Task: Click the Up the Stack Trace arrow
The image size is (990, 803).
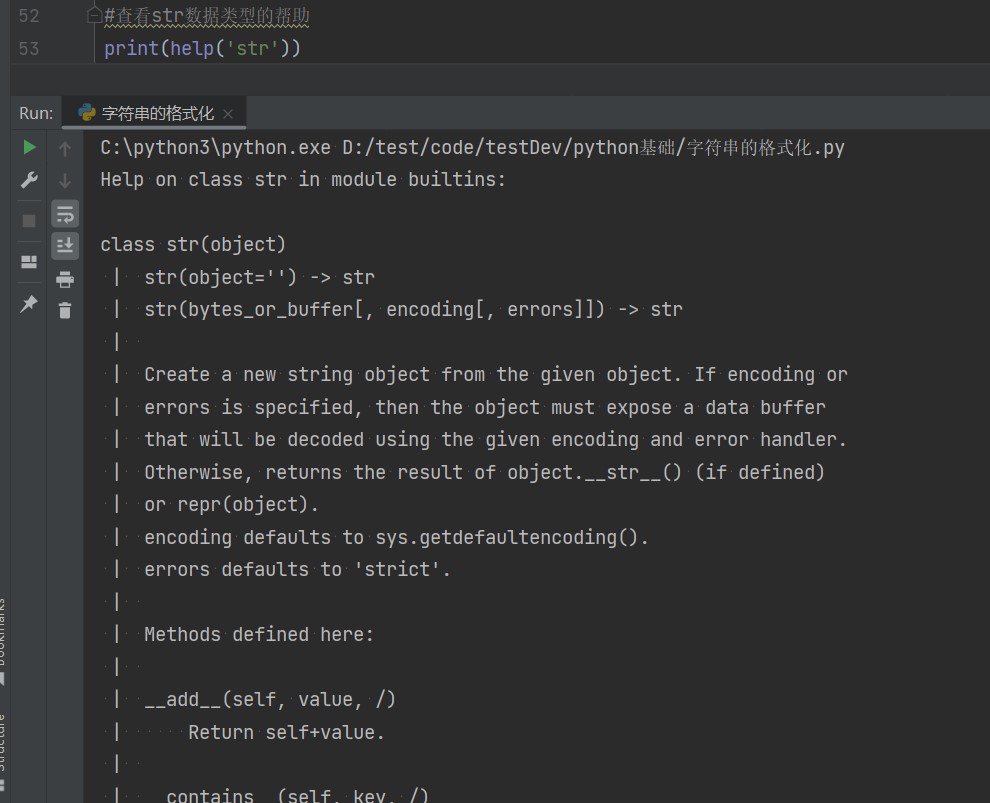Action: tap(65, 149)
